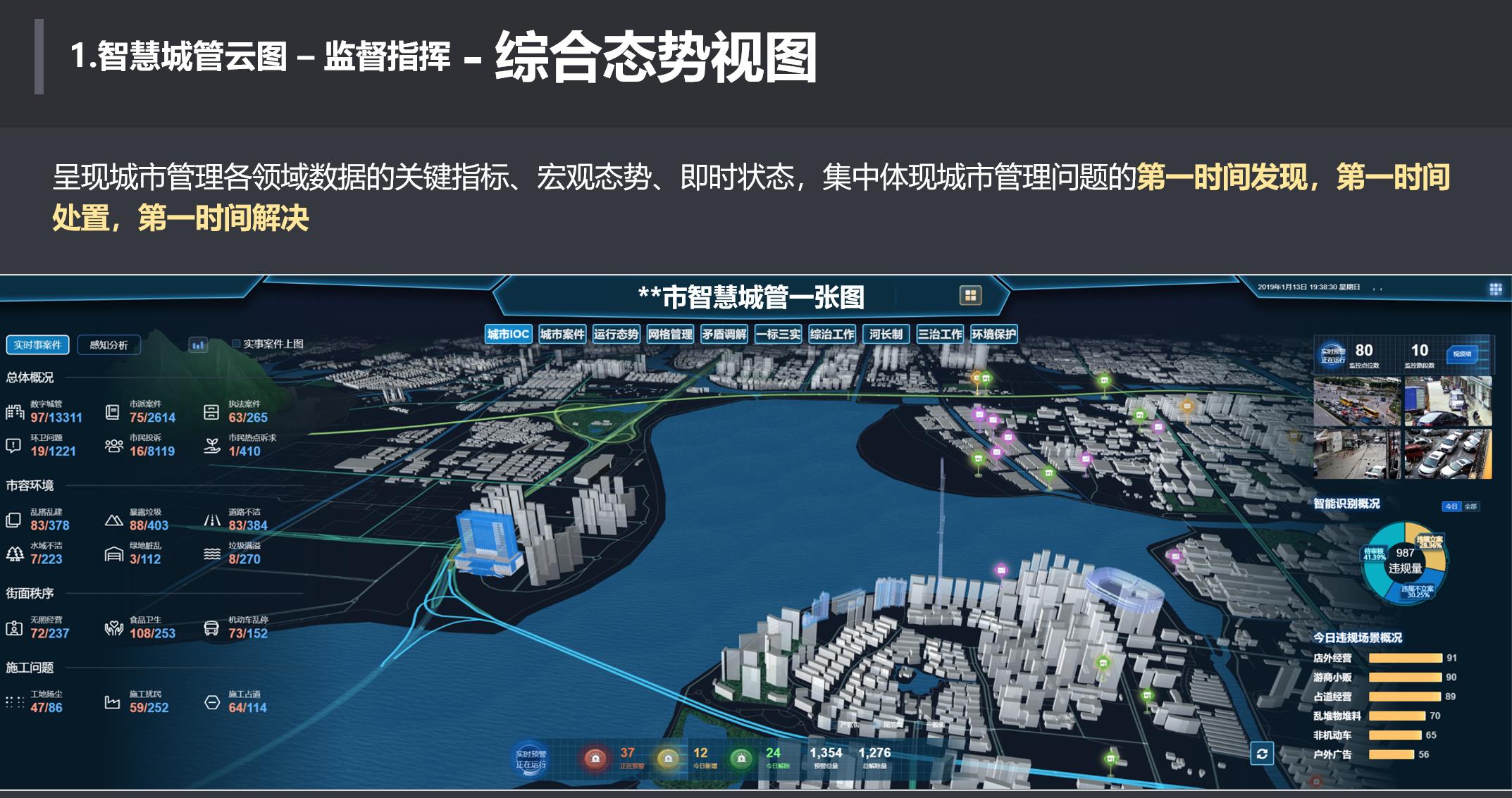Viewport: 1512px width, 798px height.
Task: Open the 矛盾调解 menu tab
Action: (724, 334)
